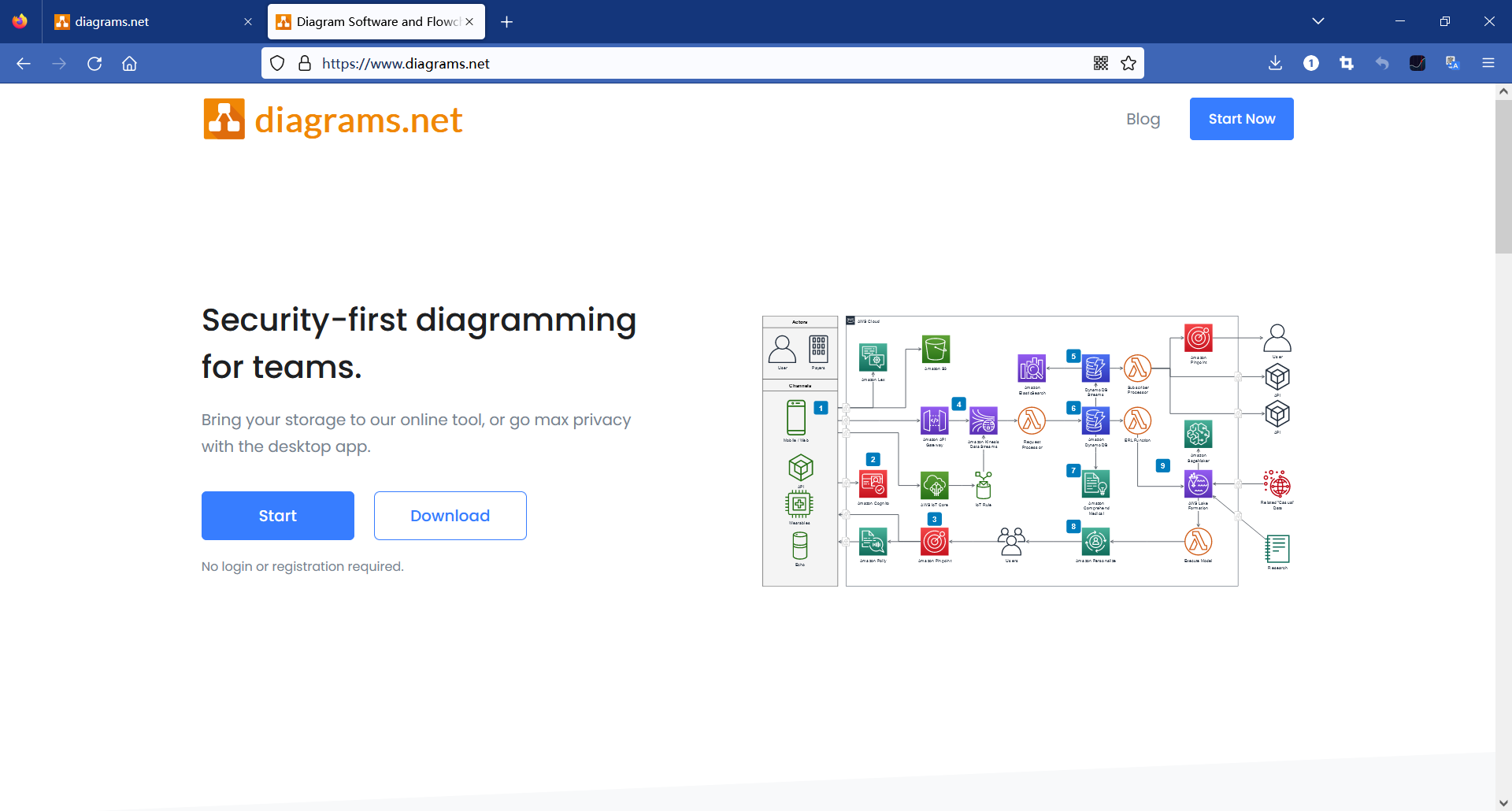Click the Start Now button
Screen dimensions: 1512x811
coord(1241,119)
